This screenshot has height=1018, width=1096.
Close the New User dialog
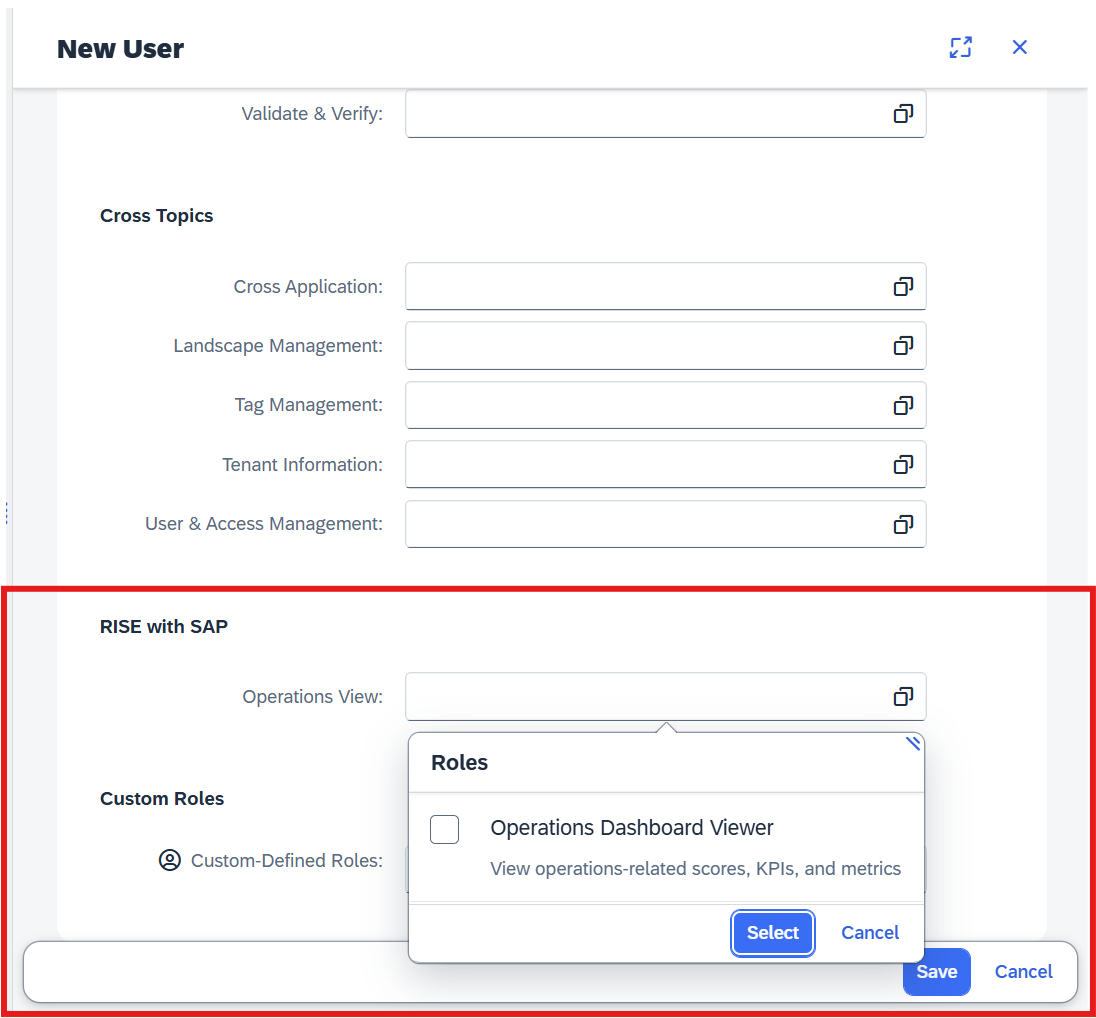(1019, 48)
